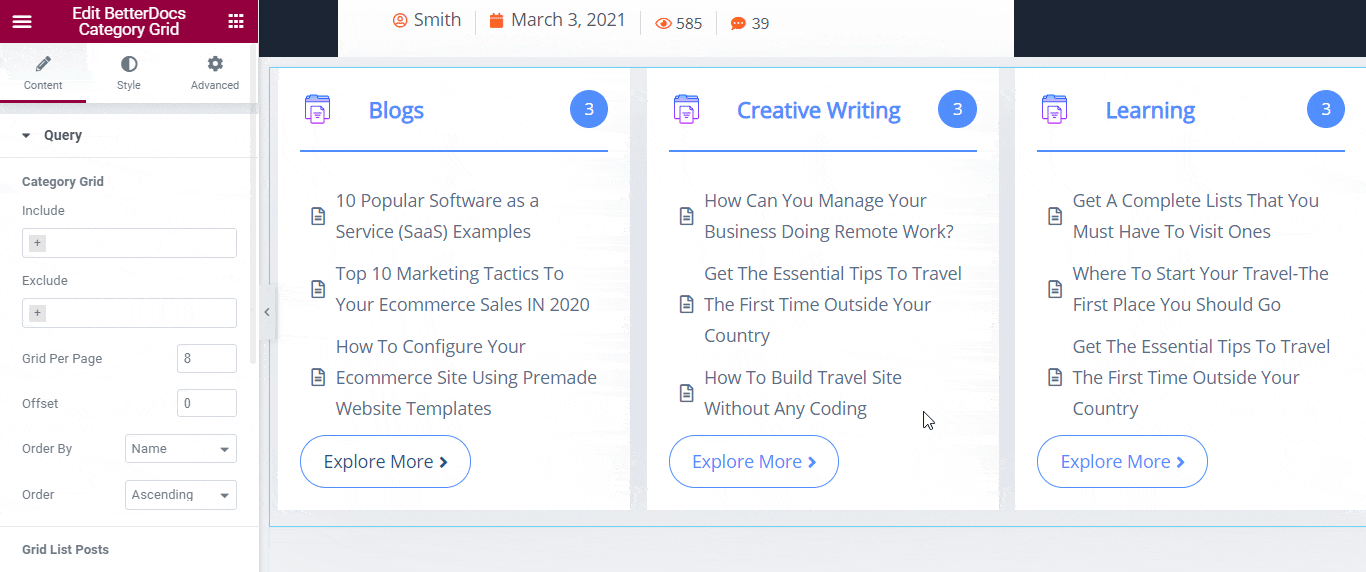This screenshot has width=1366, height=572.
Task: Click the comments bubble icon
Action: pyautogui.click(x=738, y=23)
